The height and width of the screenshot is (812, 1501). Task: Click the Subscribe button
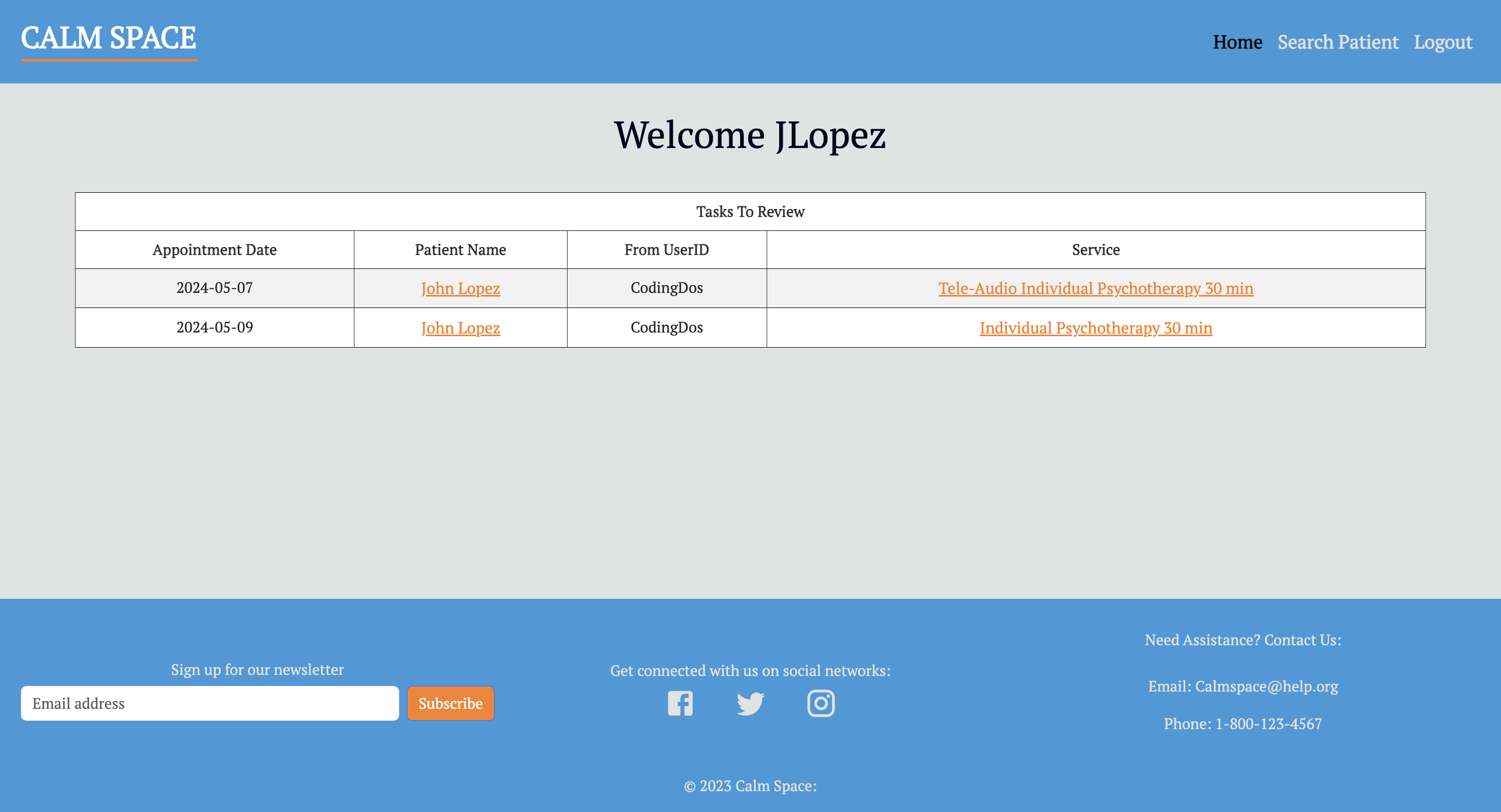(450, 703)
